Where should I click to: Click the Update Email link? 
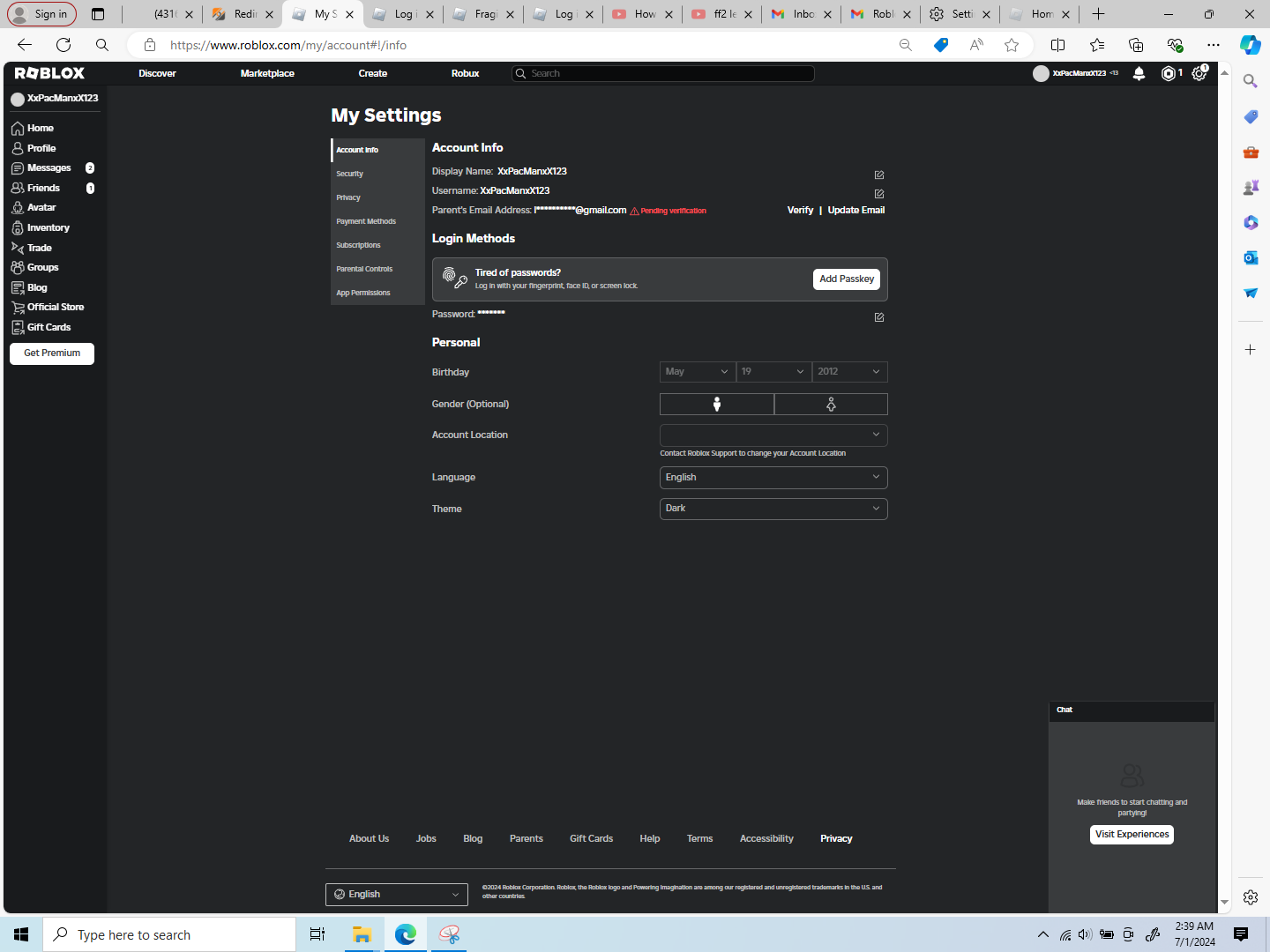pos(855,210)
